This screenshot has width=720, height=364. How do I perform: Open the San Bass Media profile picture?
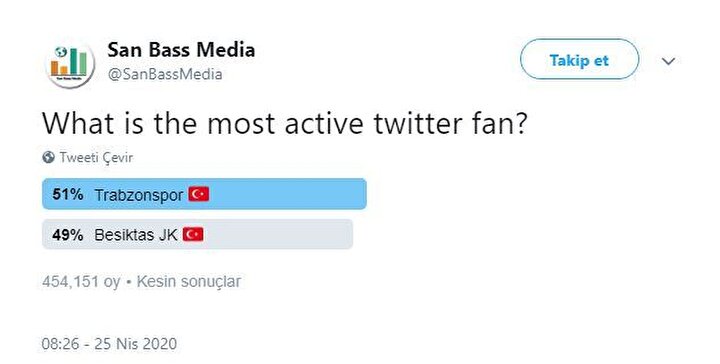coord(70,63)
